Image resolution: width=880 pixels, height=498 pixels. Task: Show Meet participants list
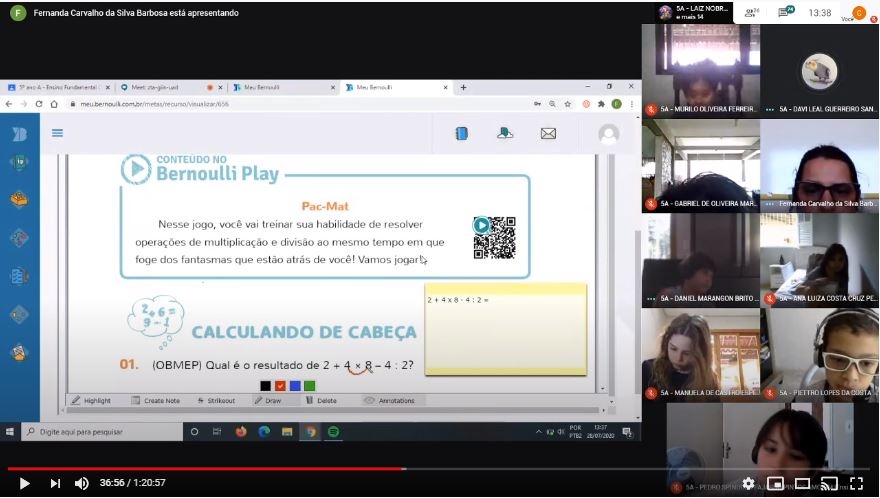pyautogui.click(x=752, y=12)
